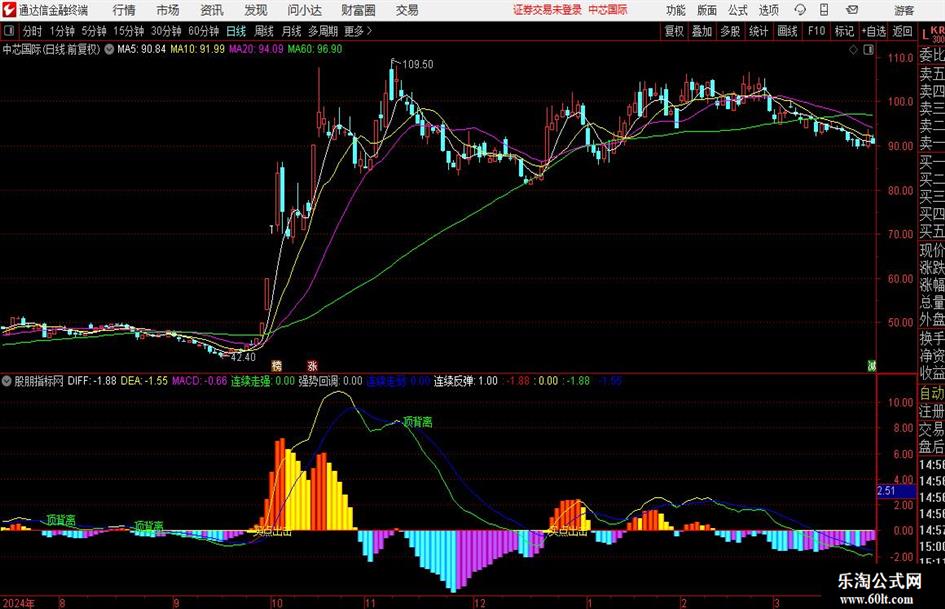Switch to 1分钟 period
The image size is (945, 609).
tap(61, 31)
